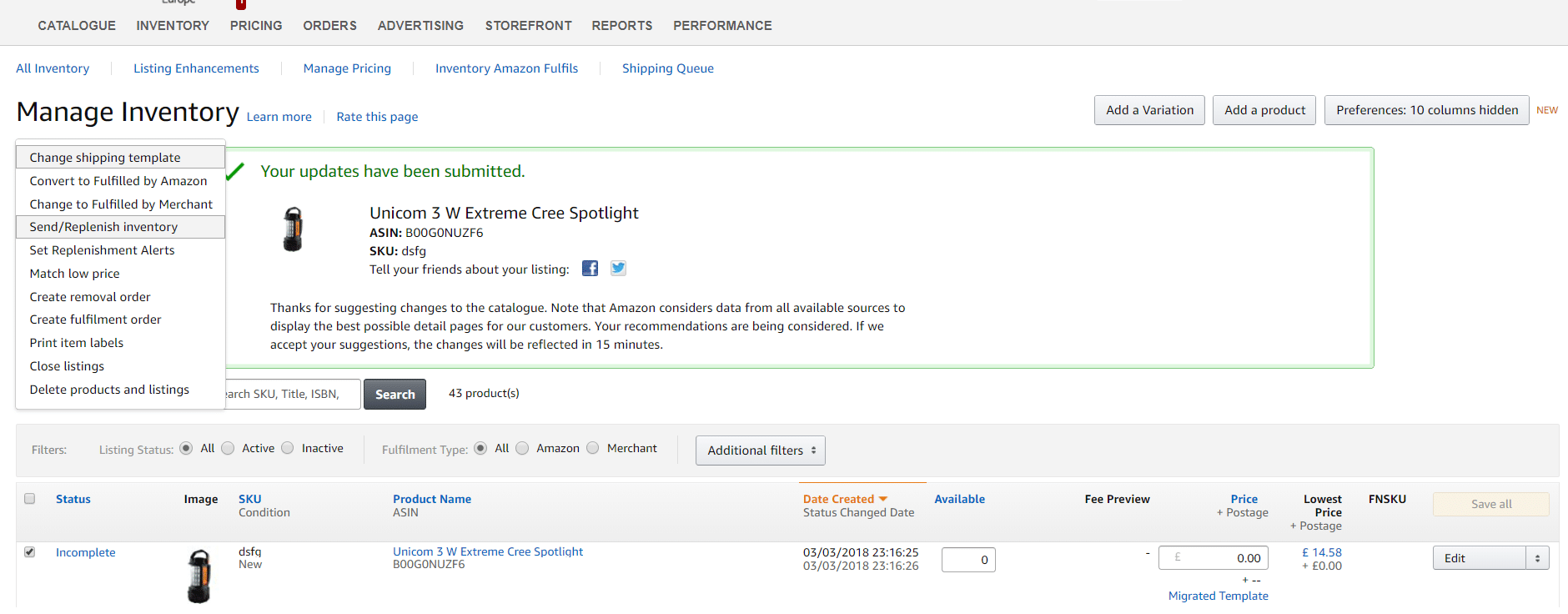
Task: Open the PERFORMANCE menu
Action: coord(722,26)
